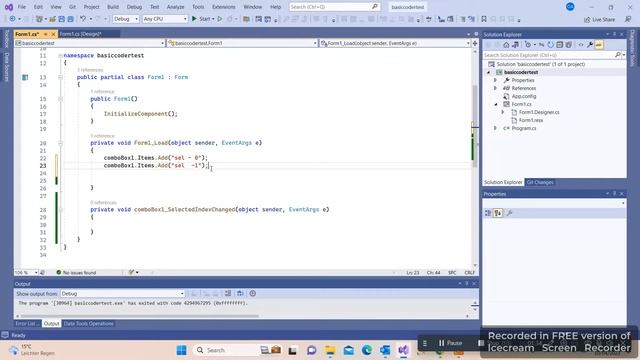This screenshot has width=640, height=360.
Task: Click the No issues found indicator
Action: pos(76,272)
